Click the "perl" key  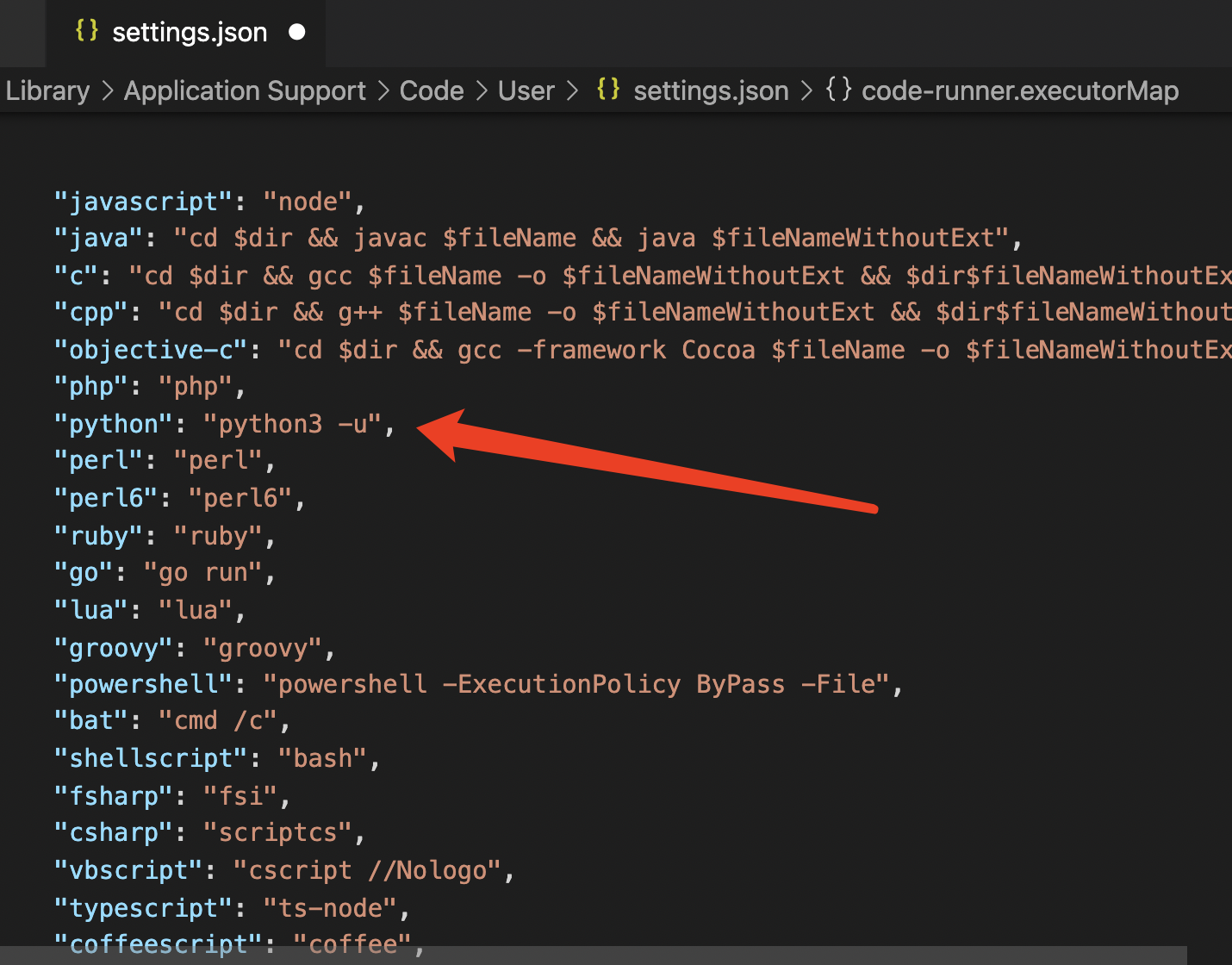98,460
